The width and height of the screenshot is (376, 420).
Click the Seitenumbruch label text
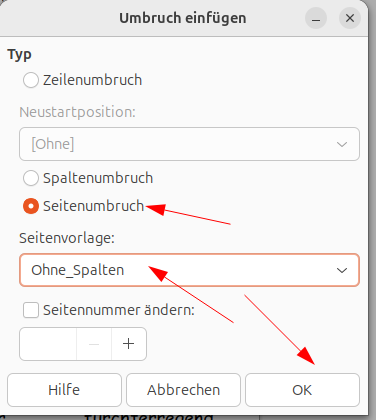93,206
